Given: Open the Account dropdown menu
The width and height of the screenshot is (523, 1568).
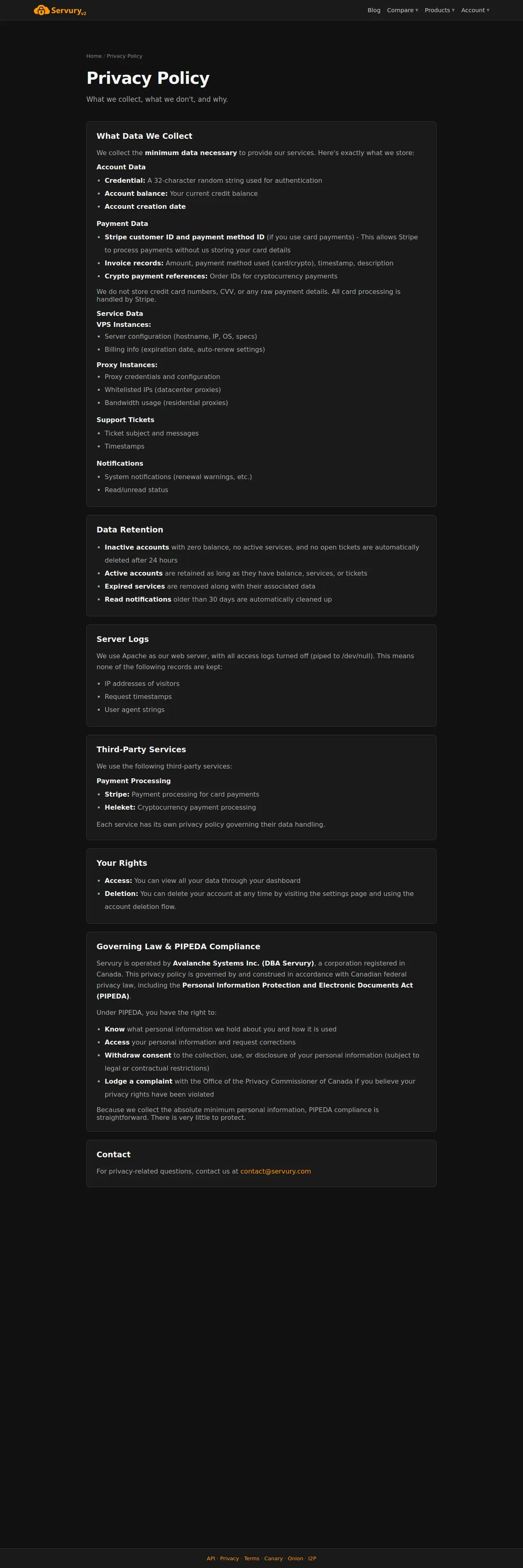Looking at the screenshot, I should coord(475,10).
